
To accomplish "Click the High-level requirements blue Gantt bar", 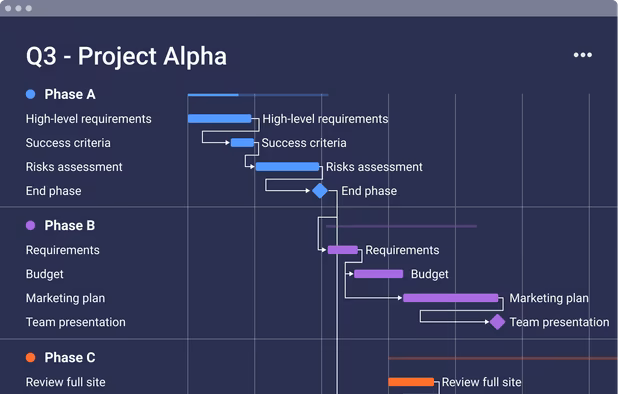I will pos(220,118).
